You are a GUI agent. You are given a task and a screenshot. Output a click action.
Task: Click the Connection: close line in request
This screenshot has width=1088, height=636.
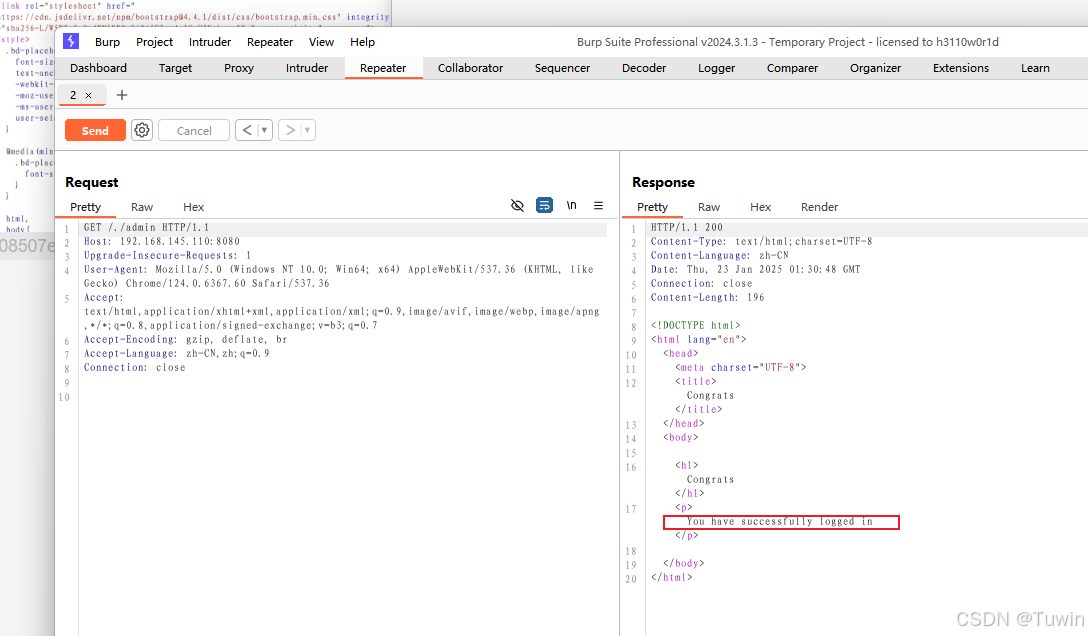(135, 368)
